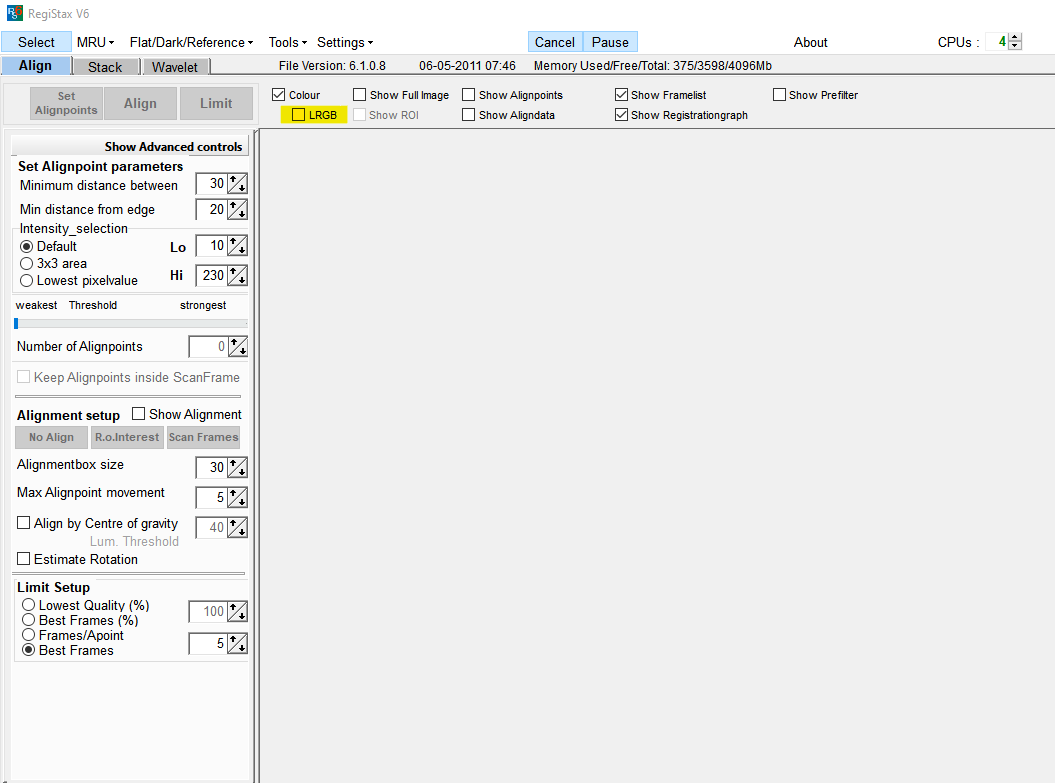Click the Alignmentbox size spinner
Image resolution: width=1055 pixels, height=783 pixels.
pyautogui.click(x=238, y=468)
